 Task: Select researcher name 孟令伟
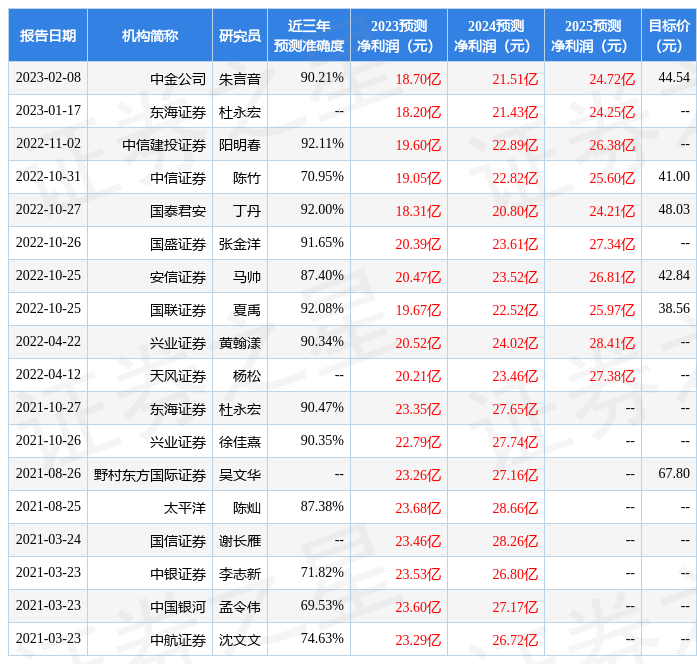point(240,607)
